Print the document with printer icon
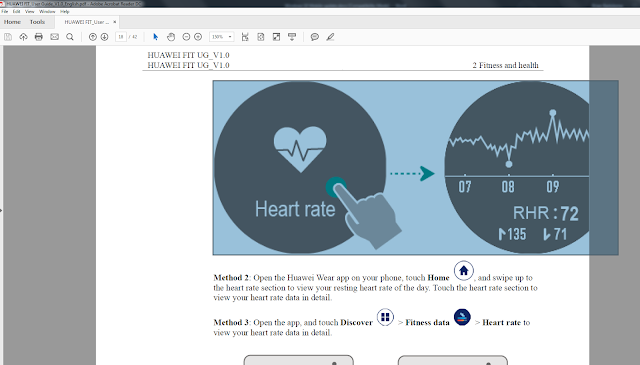Viewport: 640px width, 365px height. click(x=39, y=37)
